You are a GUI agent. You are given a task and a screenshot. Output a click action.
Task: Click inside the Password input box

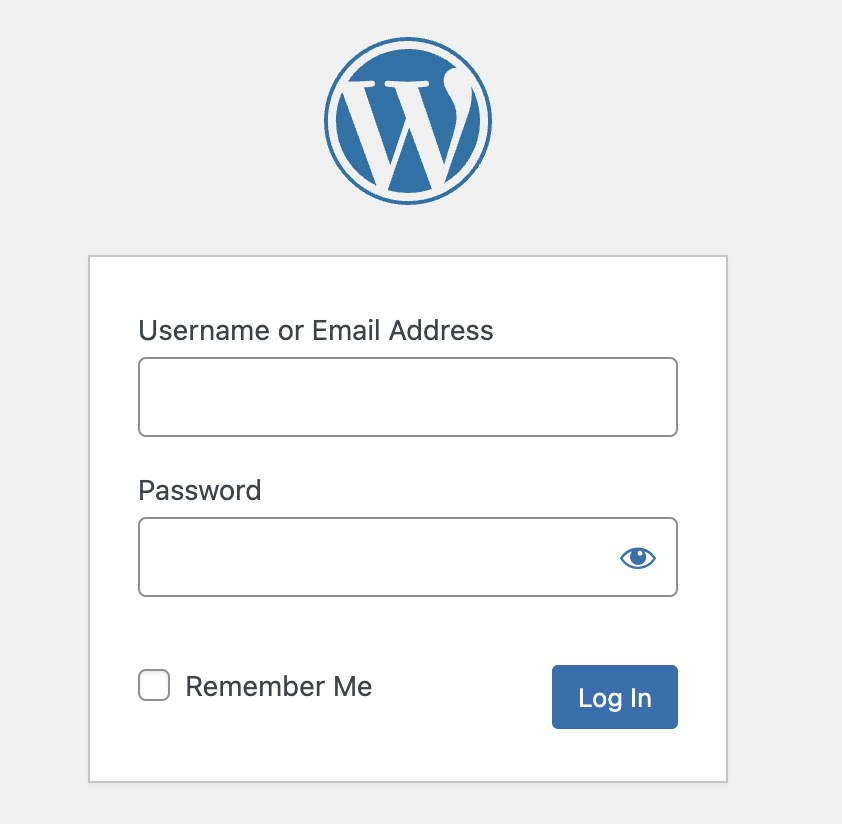[375, 557]
